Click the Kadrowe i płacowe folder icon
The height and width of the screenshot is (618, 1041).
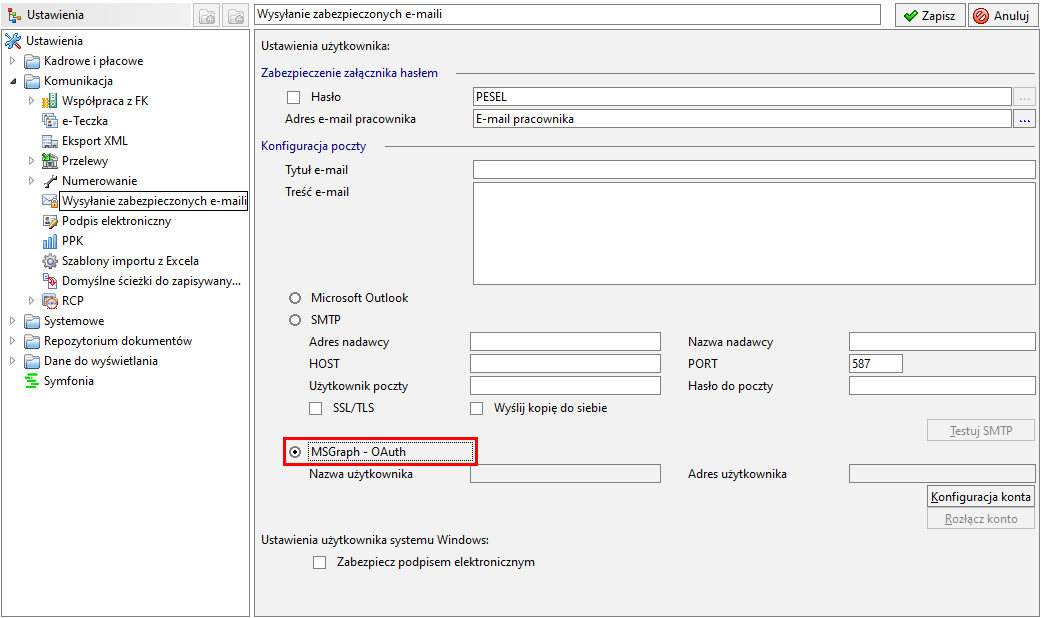tap(32, 61)
